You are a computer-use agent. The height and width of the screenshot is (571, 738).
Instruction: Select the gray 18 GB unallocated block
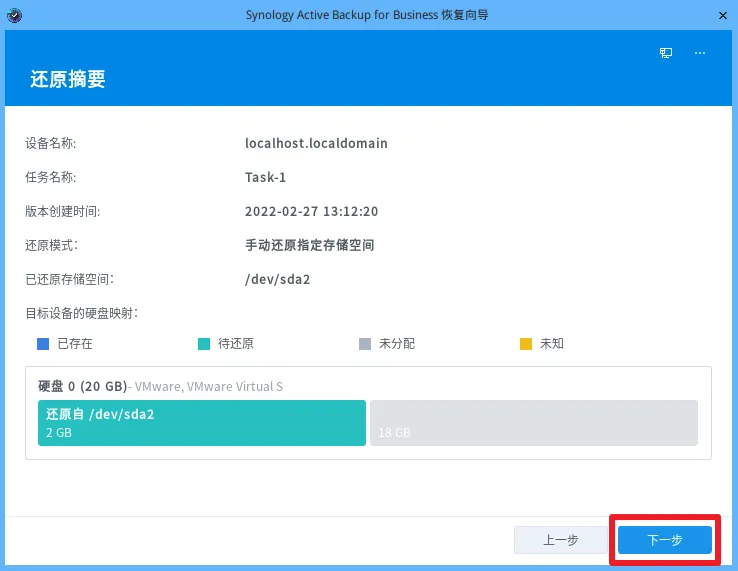point(534,423)
